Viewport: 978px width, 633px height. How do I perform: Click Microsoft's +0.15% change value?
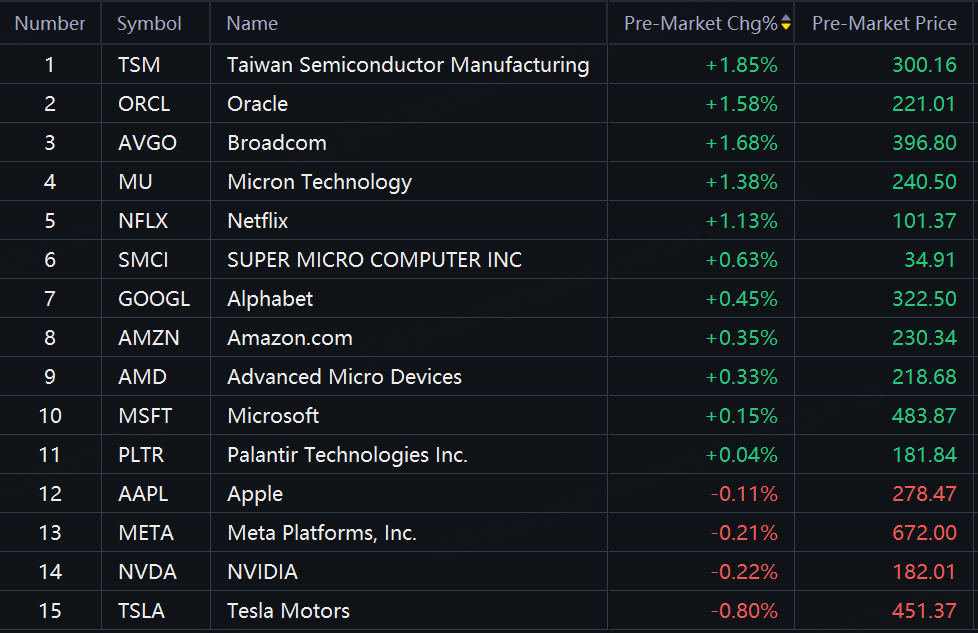pyautogui.click(x=741, y=416)
